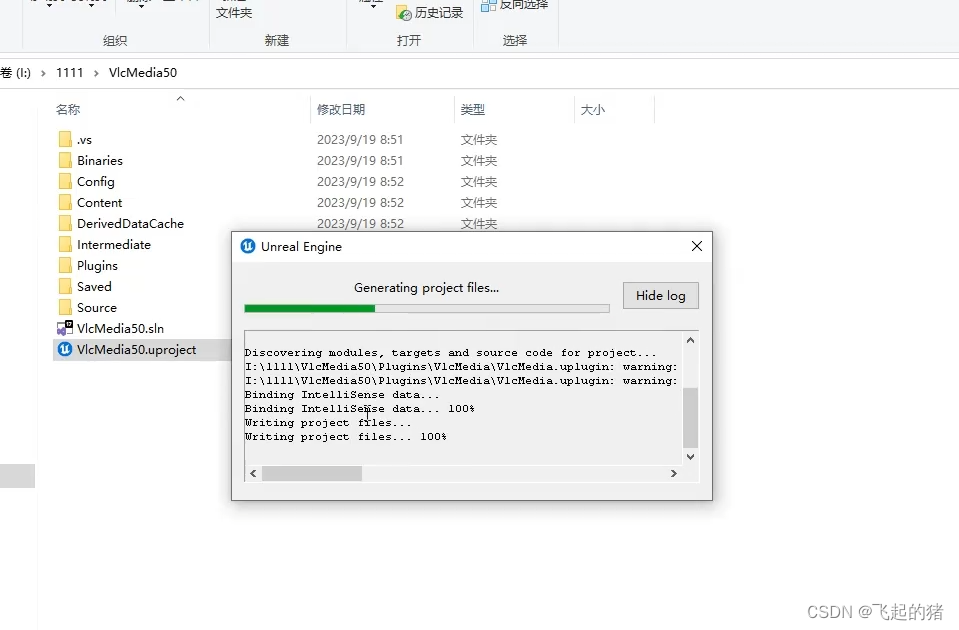Click "Writing project files... 100%" log line
Image resolution: width=959 pixels, height=630 pixels.
point(346,437)
